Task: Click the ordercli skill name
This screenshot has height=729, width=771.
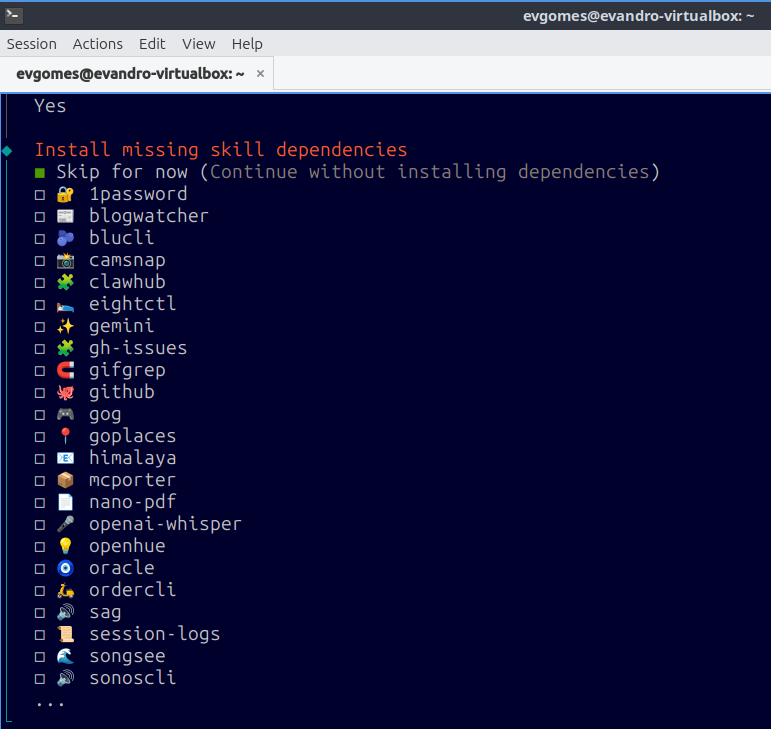Action: [132, 590]
